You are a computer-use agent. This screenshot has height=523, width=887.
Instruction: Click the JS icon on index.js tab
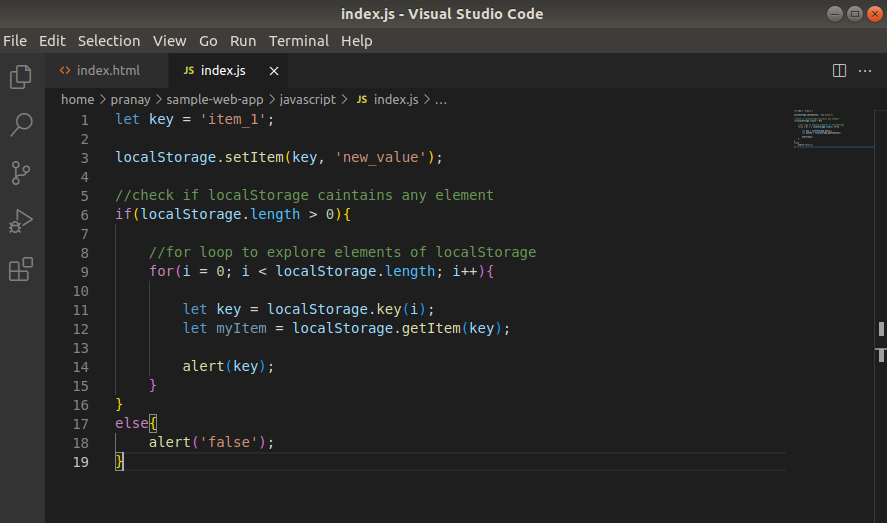coord(189,71)
